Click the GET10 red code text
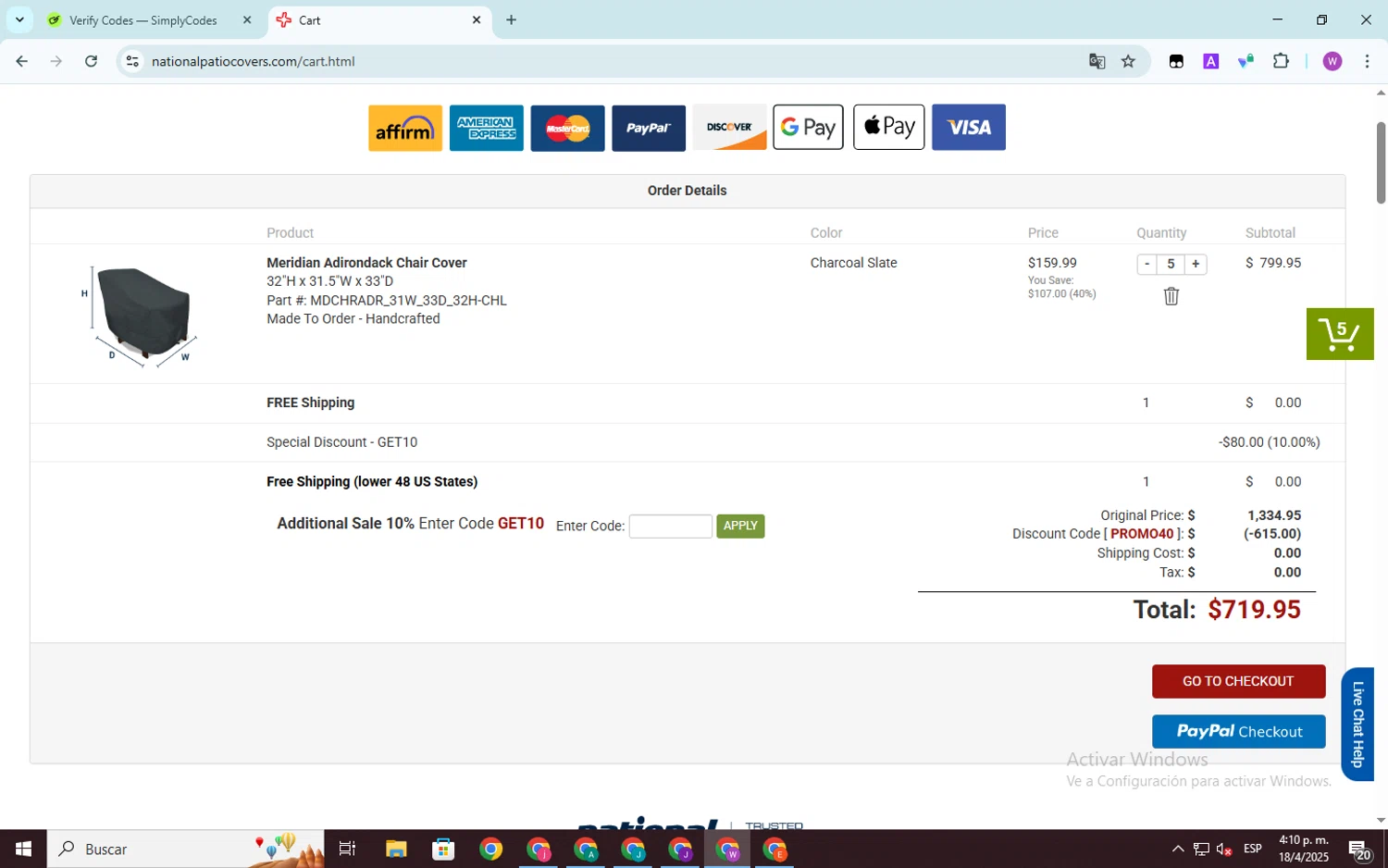1388x868 pixels. tap(521, 524)
